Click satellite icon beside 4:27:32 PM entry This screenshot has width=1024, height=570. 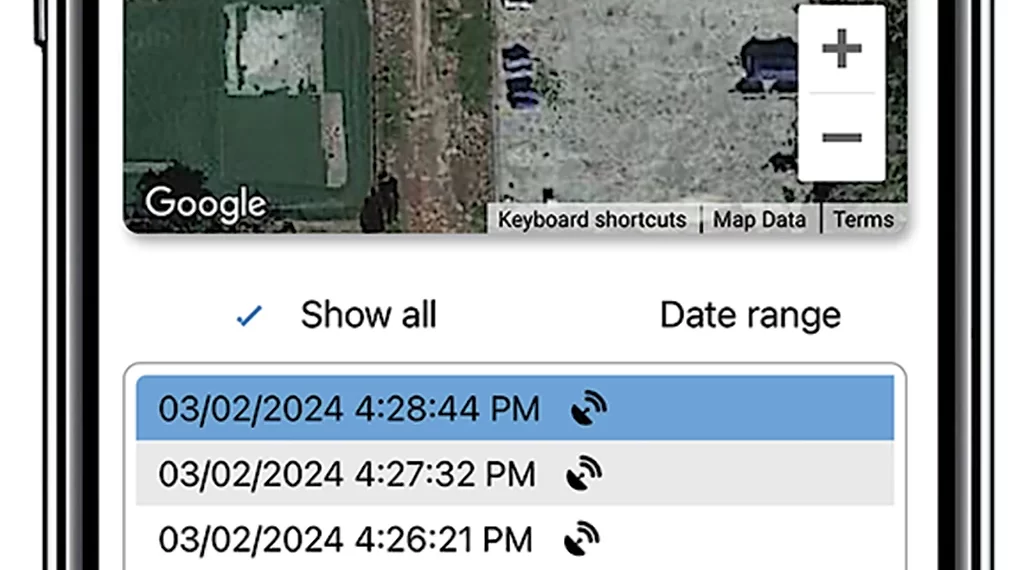pos(584,473)
